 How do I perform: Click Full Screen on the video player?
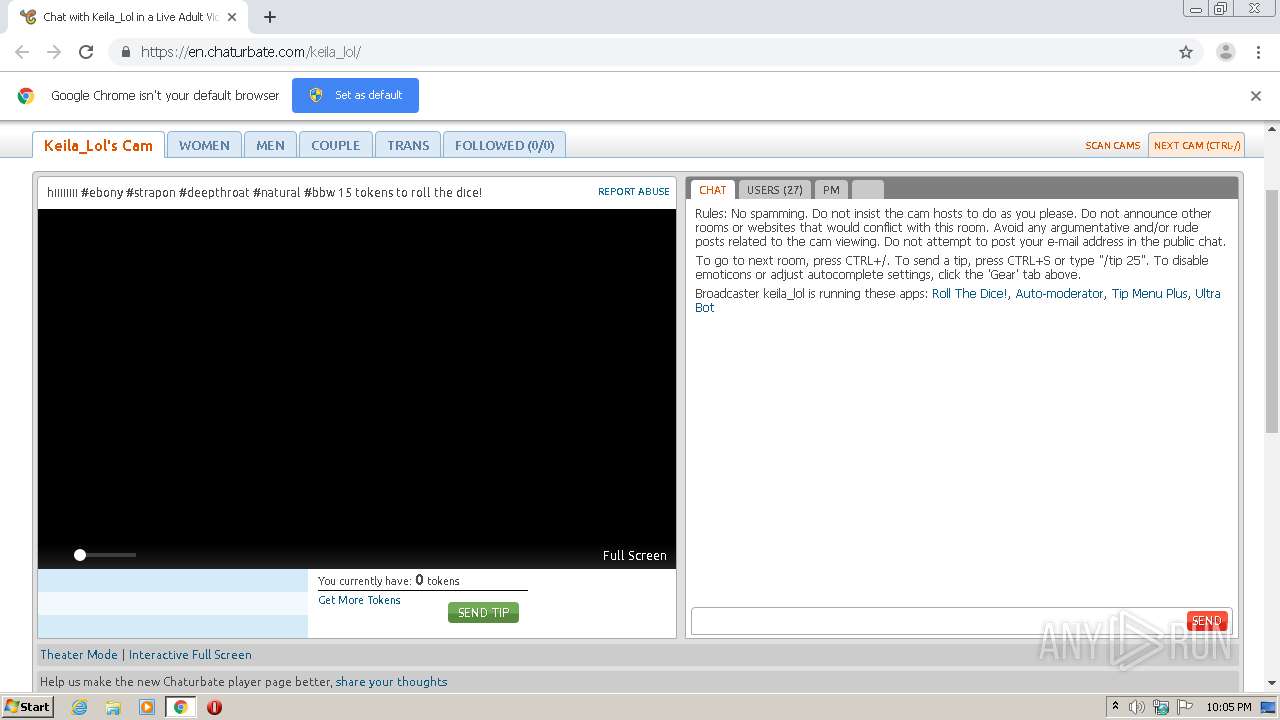tap(634, 556)
